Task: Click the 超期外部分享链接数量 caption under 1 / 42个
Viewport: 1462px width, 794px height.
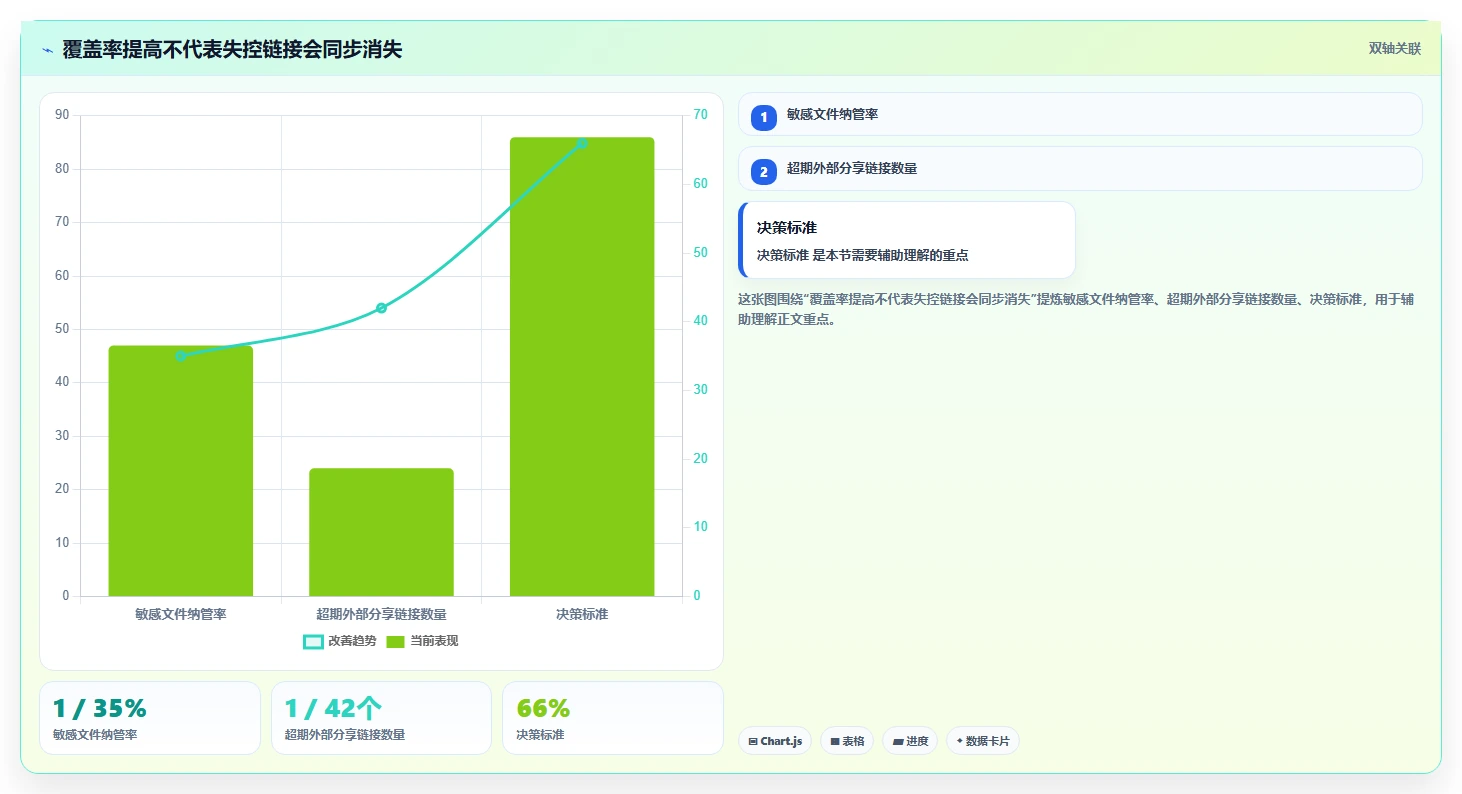Action: coord(345,735)
